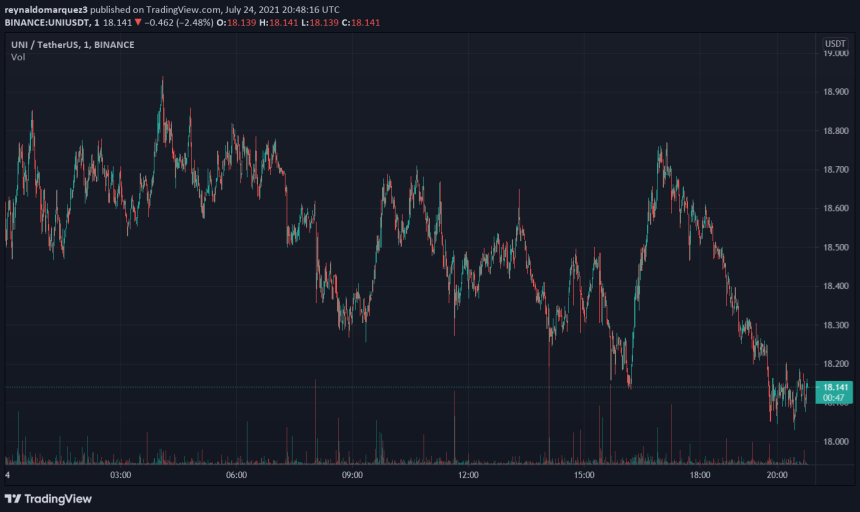Click the red down-arrow price change indicator
The width and height of the screenshot is (860, 512).
[138, 22]
